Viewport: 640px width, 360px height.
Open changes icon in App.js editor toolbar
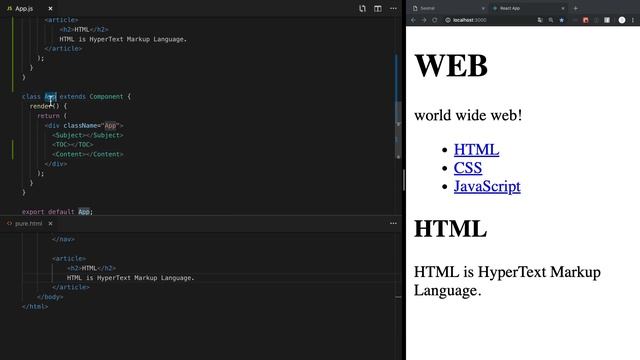coord(362,9)
